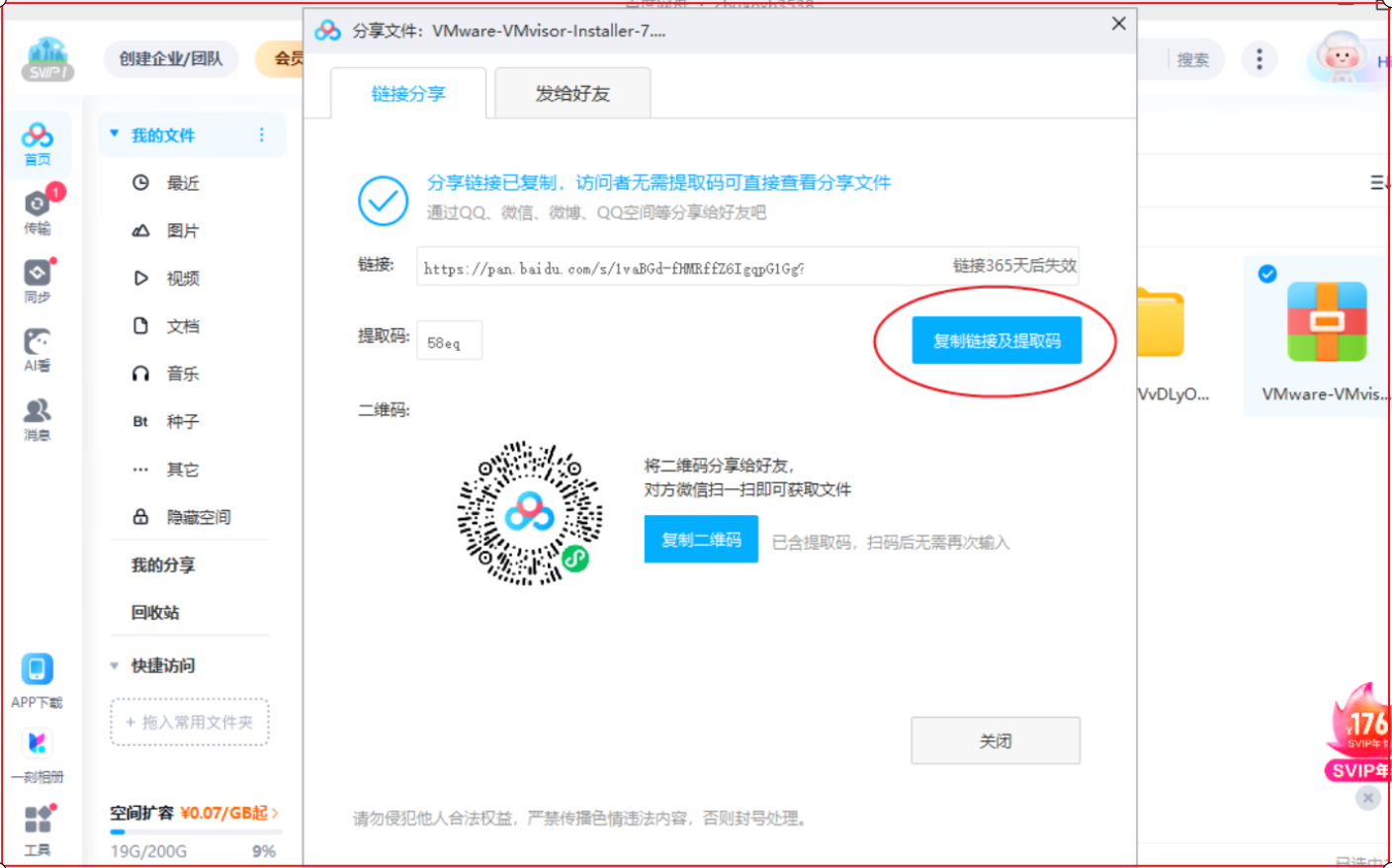Click the 链接365天后失效 text
The height and width of the screenshot is (868, 1392).
[1014, 265]
